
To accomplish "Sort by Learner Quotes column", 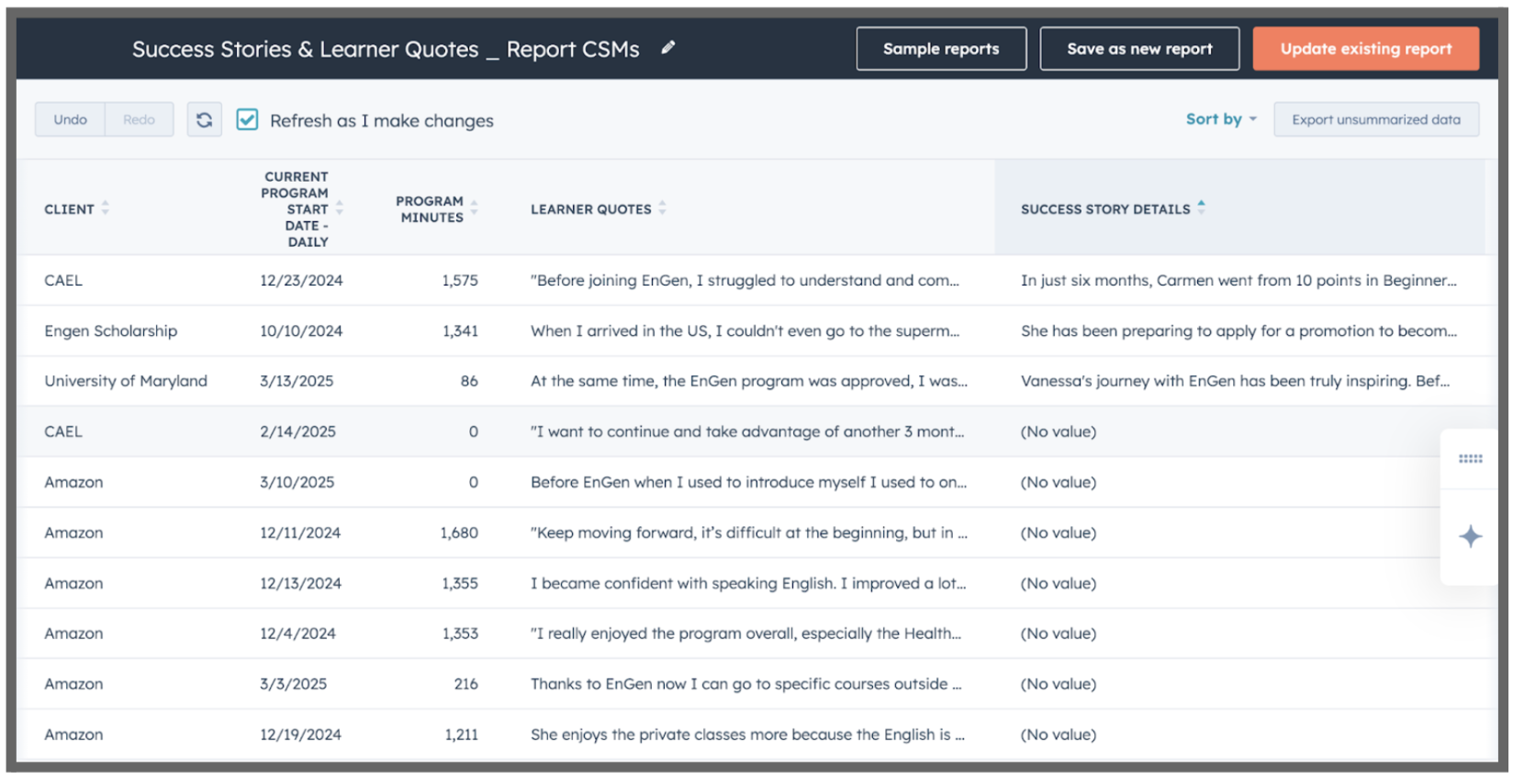I will 662,208.
